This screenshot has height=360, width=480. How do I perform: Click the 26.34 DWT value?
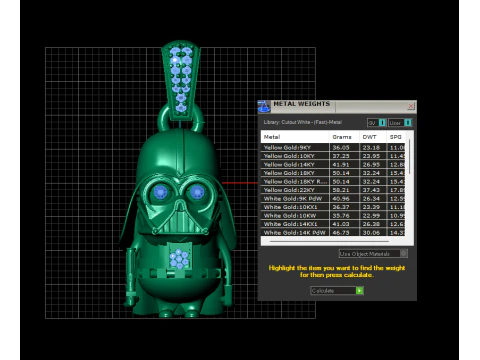click(371, 199)
